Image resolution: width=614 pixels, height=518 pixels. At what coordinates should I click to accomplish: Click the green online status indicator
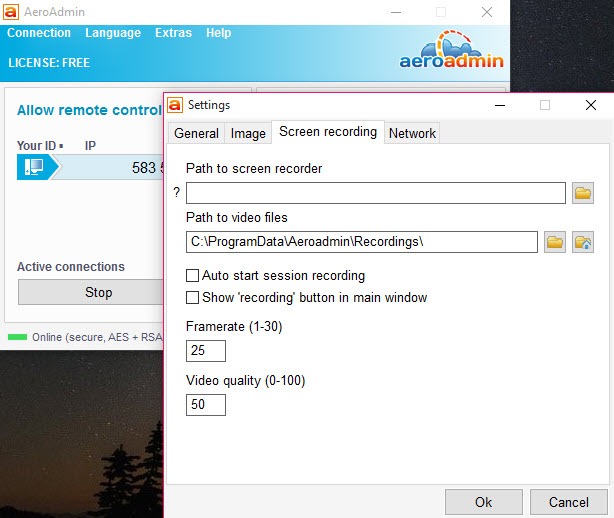[17, 337]
